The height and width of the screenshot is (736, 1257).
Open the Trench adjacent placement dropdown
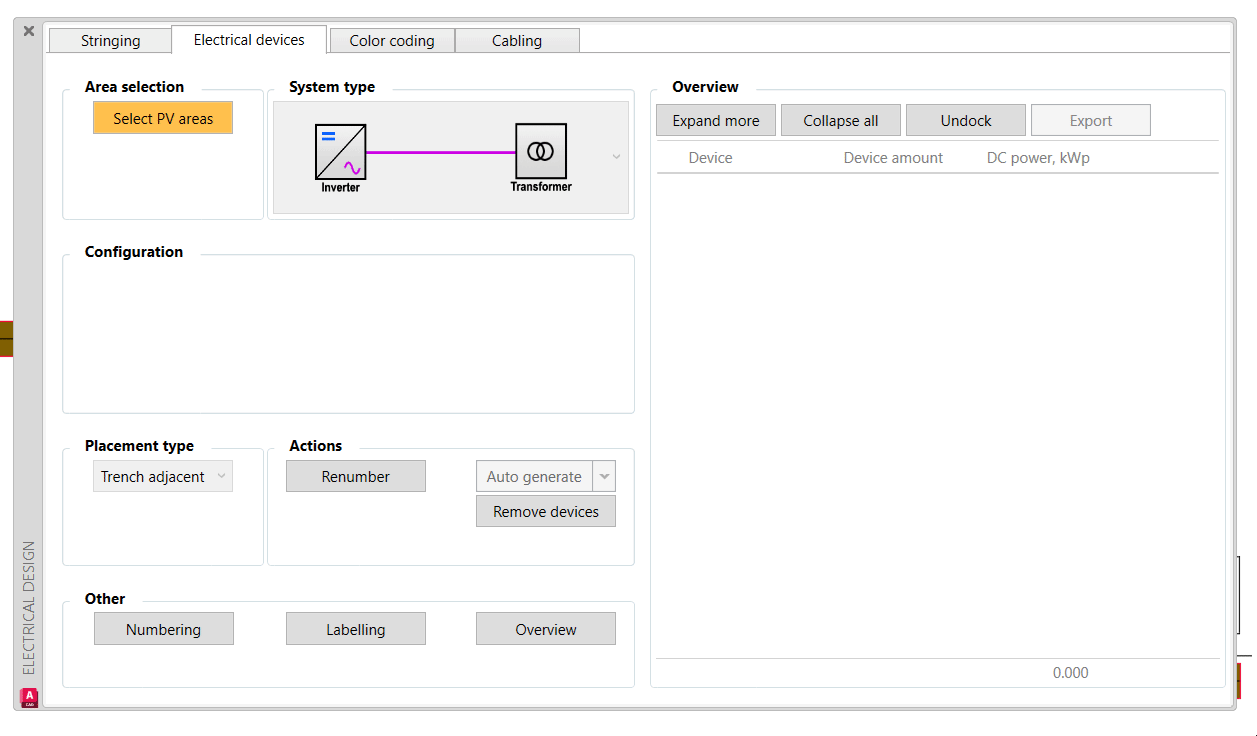[163, 477]
